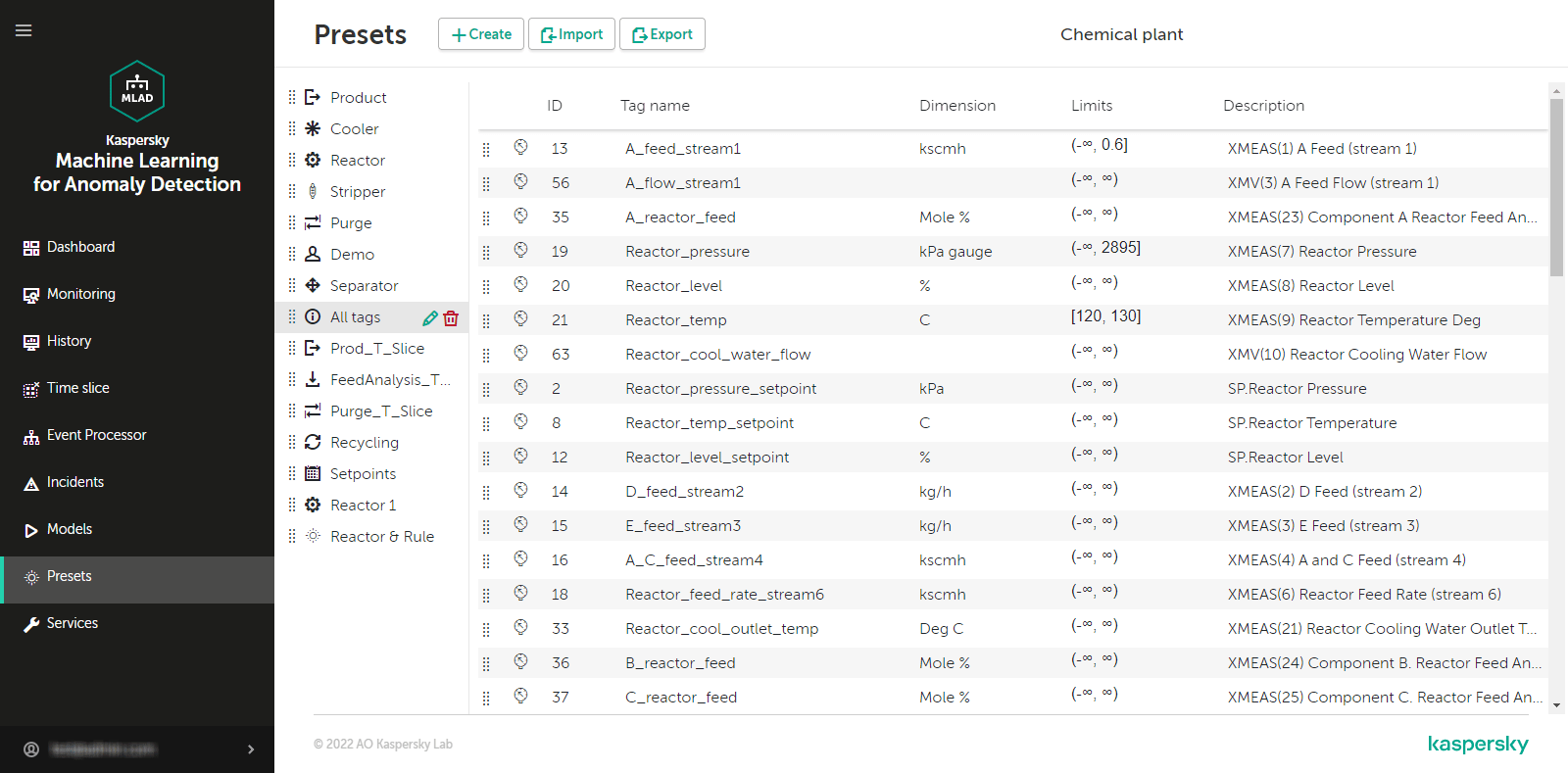Screen dimensions: 1568x773
Task: Delete the All tags preset via trash icon
Action: point(451,317)
